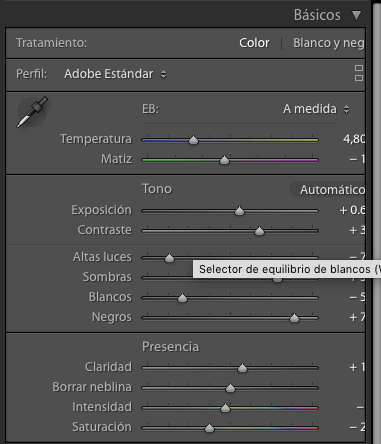
Task: Open the A medida white balance dropdown
Action: pyautogui.click(x=316, y=109)
